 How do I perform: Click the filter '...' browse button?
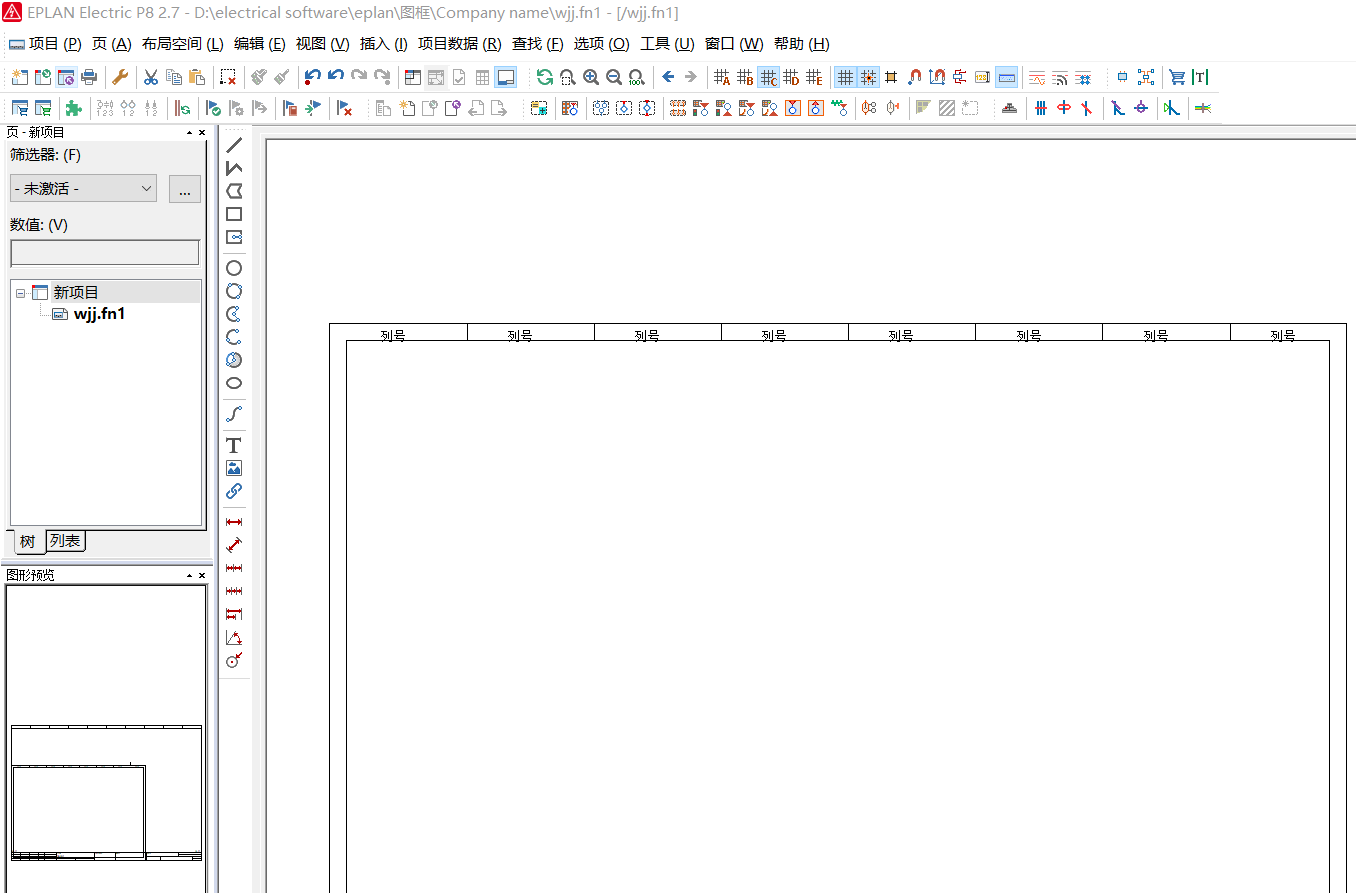click(x=185, y=189)
